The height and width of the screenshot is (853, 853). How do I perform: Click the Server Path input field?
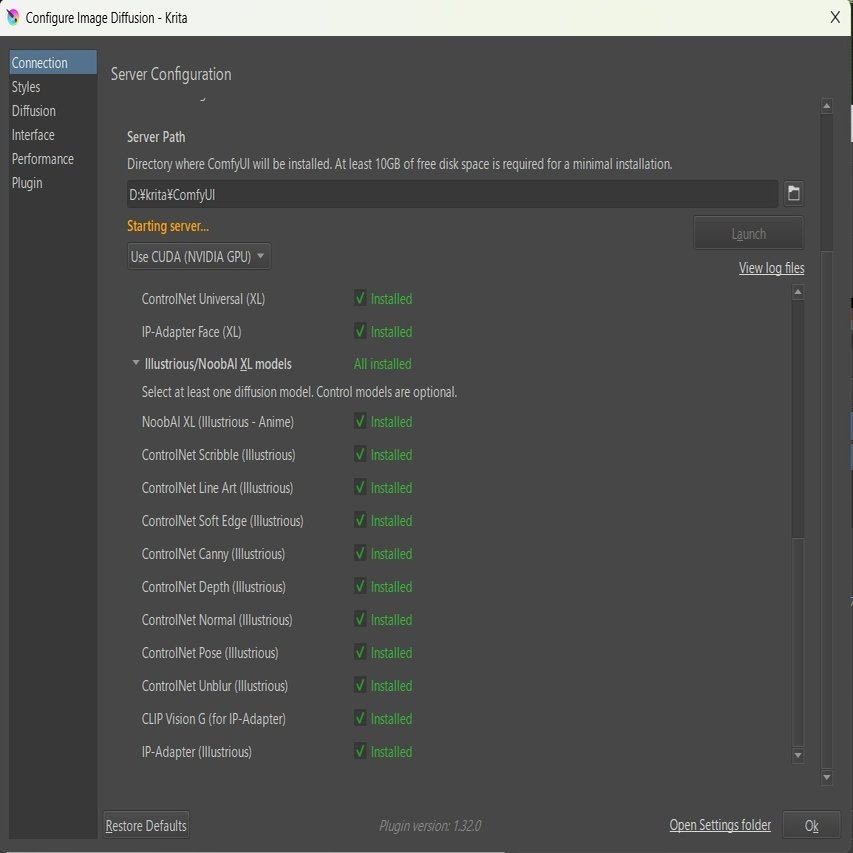(x=452, y=194)
